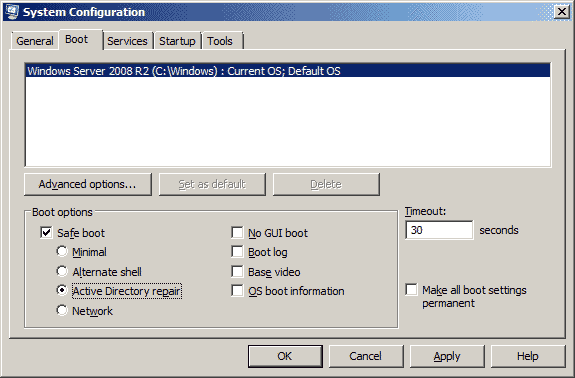Choose the Minimal safe boot option
Viewport: 575px width, 378px height.
[x=62, y=252]
